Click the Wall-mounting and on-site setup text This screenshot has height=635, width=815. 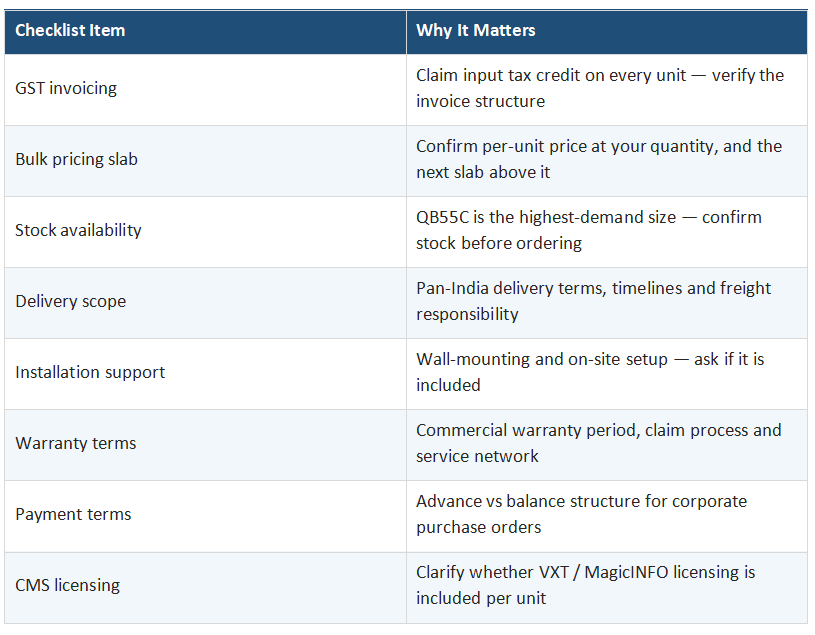pyautogui.click(x=590, y=372)
